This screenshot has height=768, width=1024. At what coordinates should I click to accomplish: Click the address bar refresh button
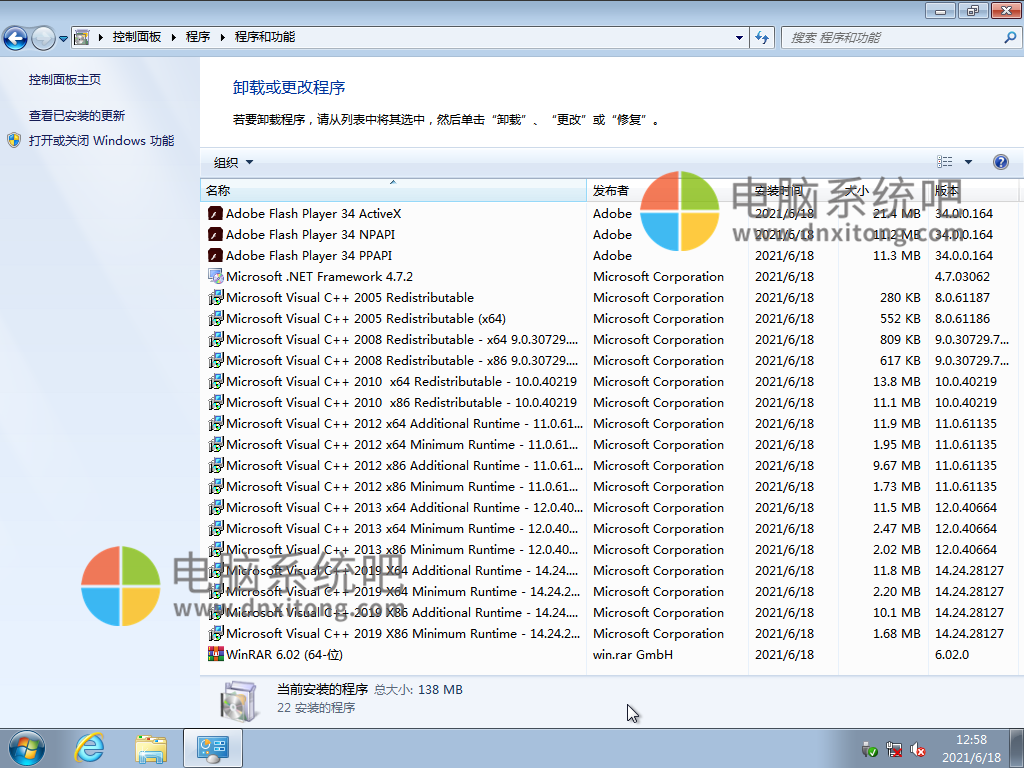[x=762, y=37]
